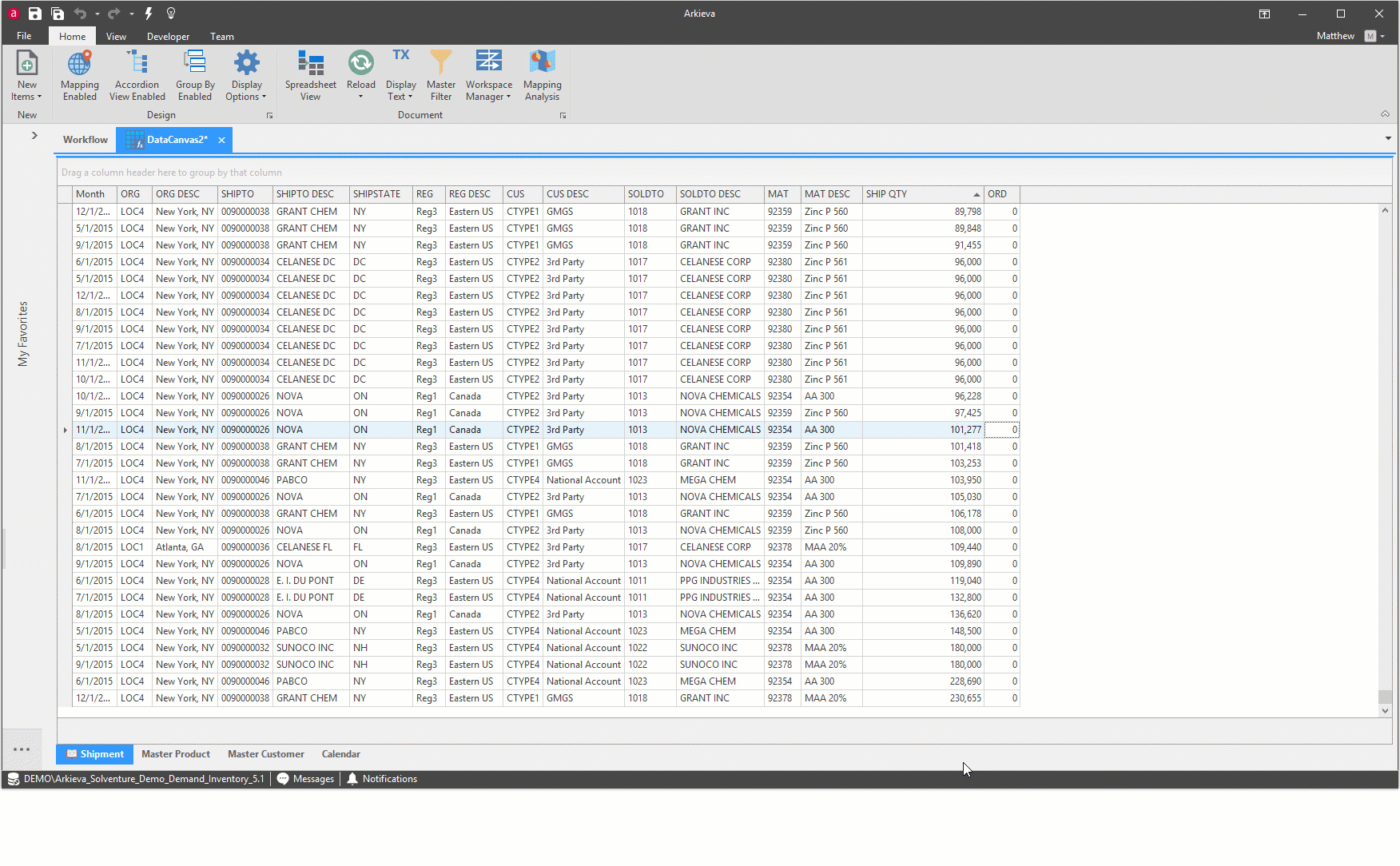Click the MAT DESC column header
Image resolution: width=1400 pixels, height=866 pixels.
tap(831, 194)
